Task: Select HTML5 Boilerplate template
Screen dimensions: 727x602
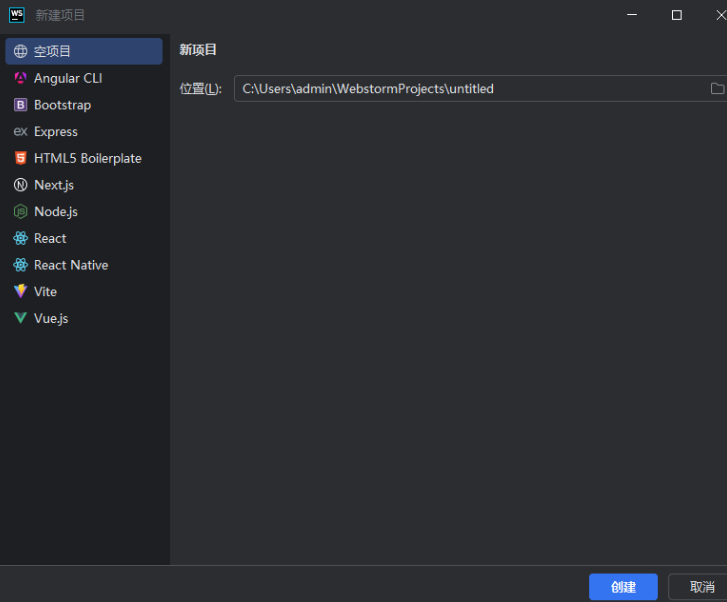Action: pyautogui.click(x=84, y=158)
